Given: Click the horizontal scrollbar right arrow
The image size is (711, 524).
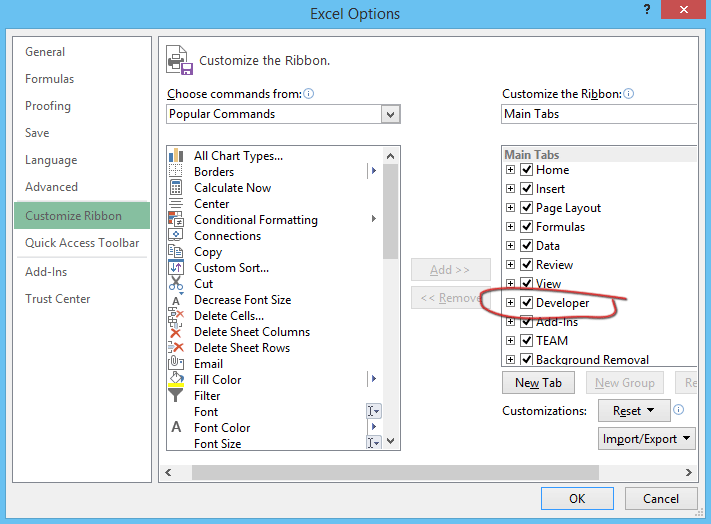Looking at the screenshot, I should pyautogui.click(x=689, y=472).
